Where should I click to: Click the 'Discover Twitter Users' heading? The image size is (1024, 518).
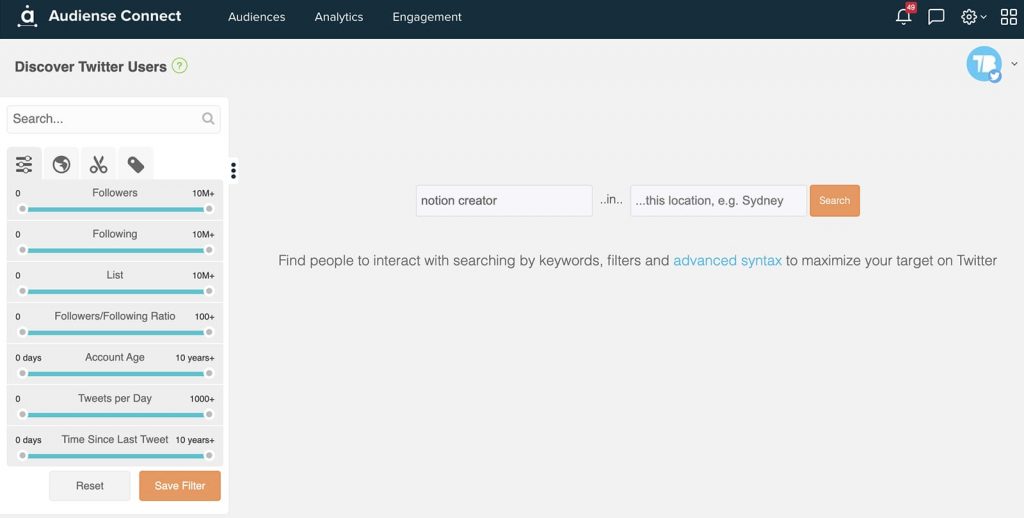pyautogui.click(x=90, y=67)
